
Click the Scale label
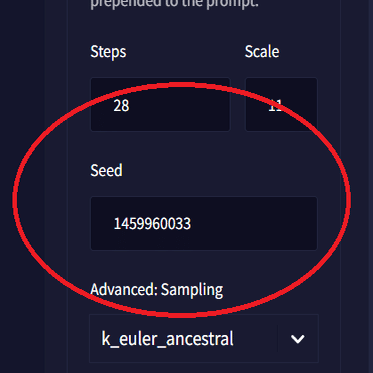click(x=262, y=52)
